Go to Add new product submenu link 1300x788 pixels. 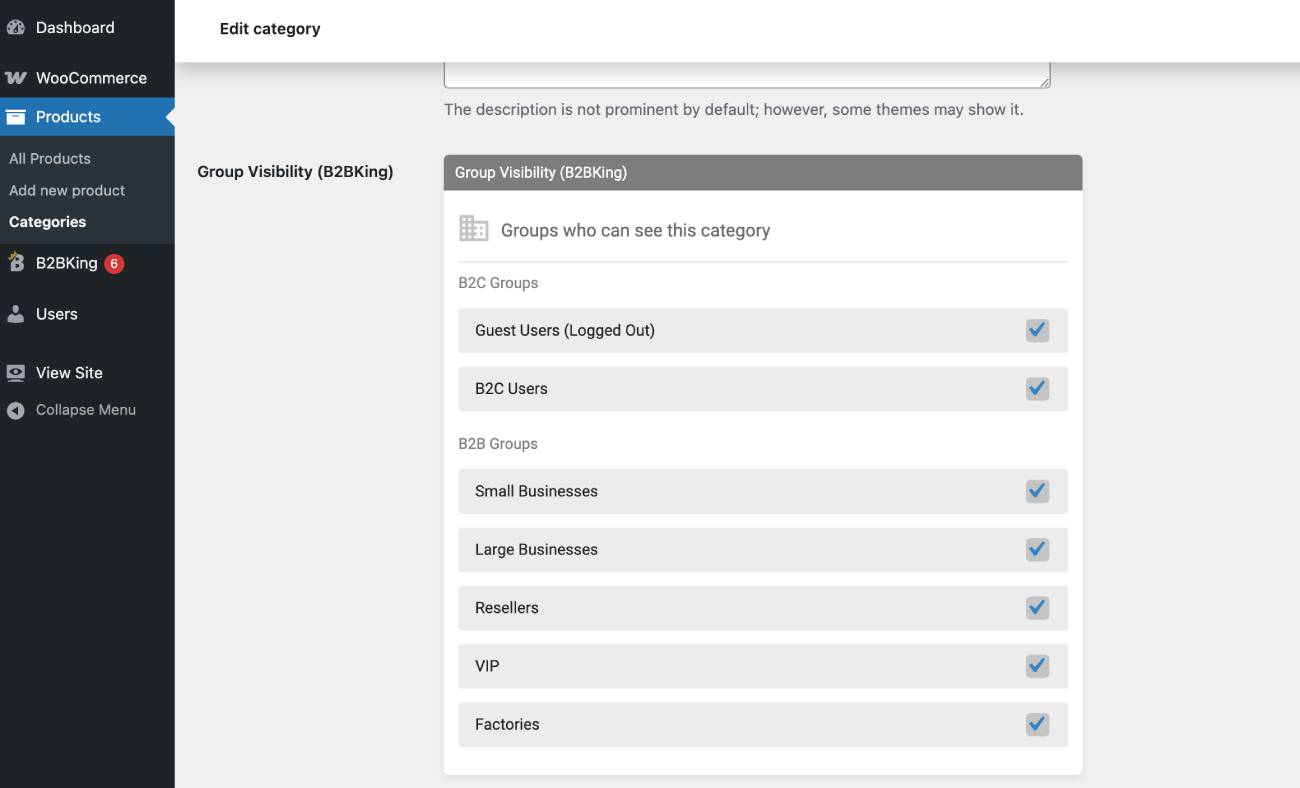tap(67, 190)
